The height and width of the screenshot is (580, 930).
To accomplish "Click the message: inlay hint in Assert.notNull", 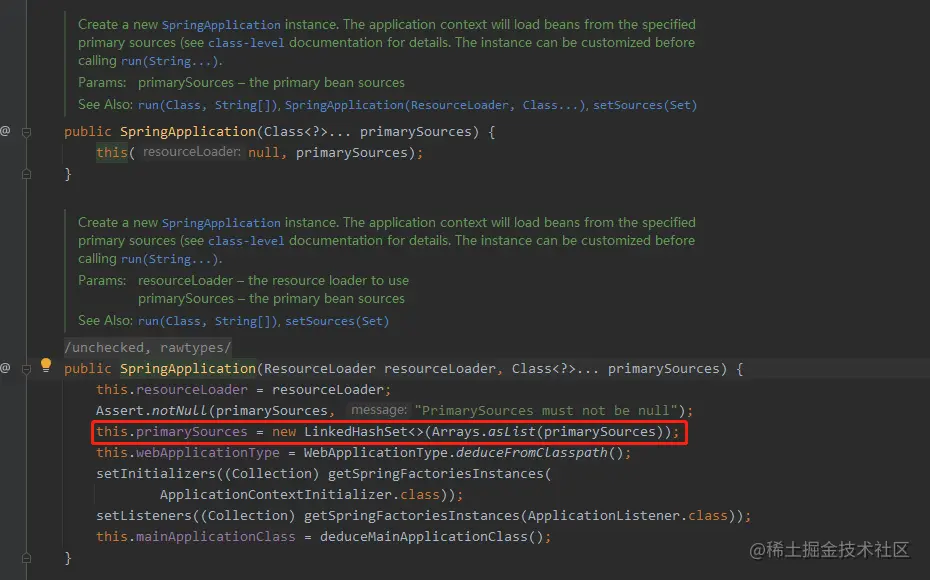I will click(x=378, y=410).
